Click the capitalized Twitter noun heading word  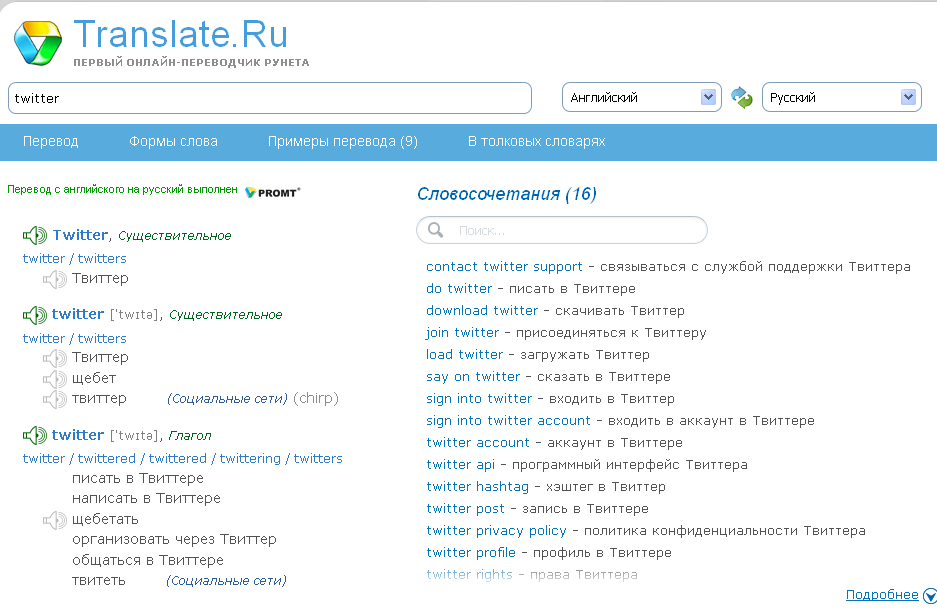pyautogui.click(x=81, y=235)
